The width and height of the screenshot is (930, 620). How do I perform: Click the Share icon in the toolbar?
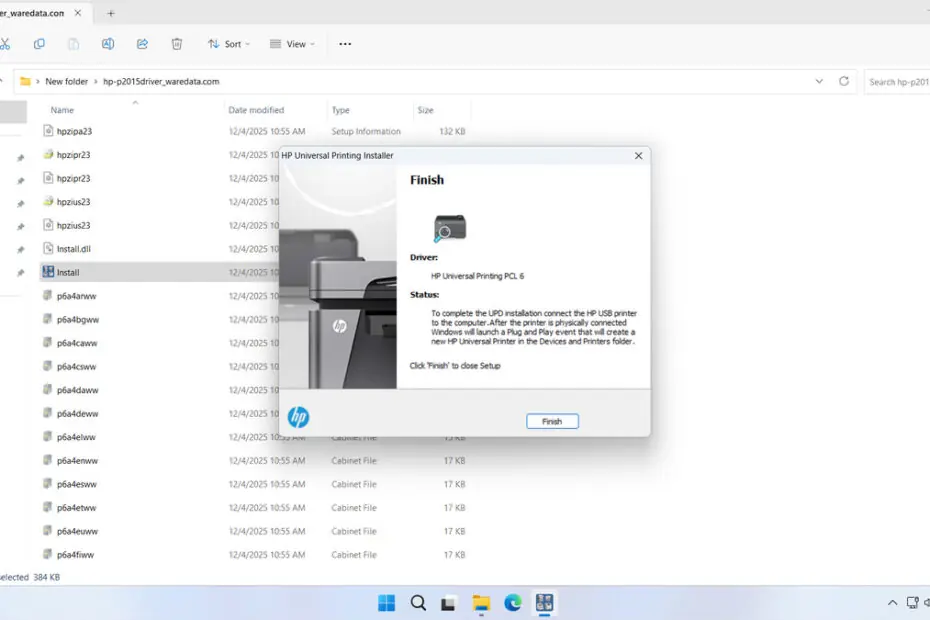pyautogui.click(x=142, y=44)
